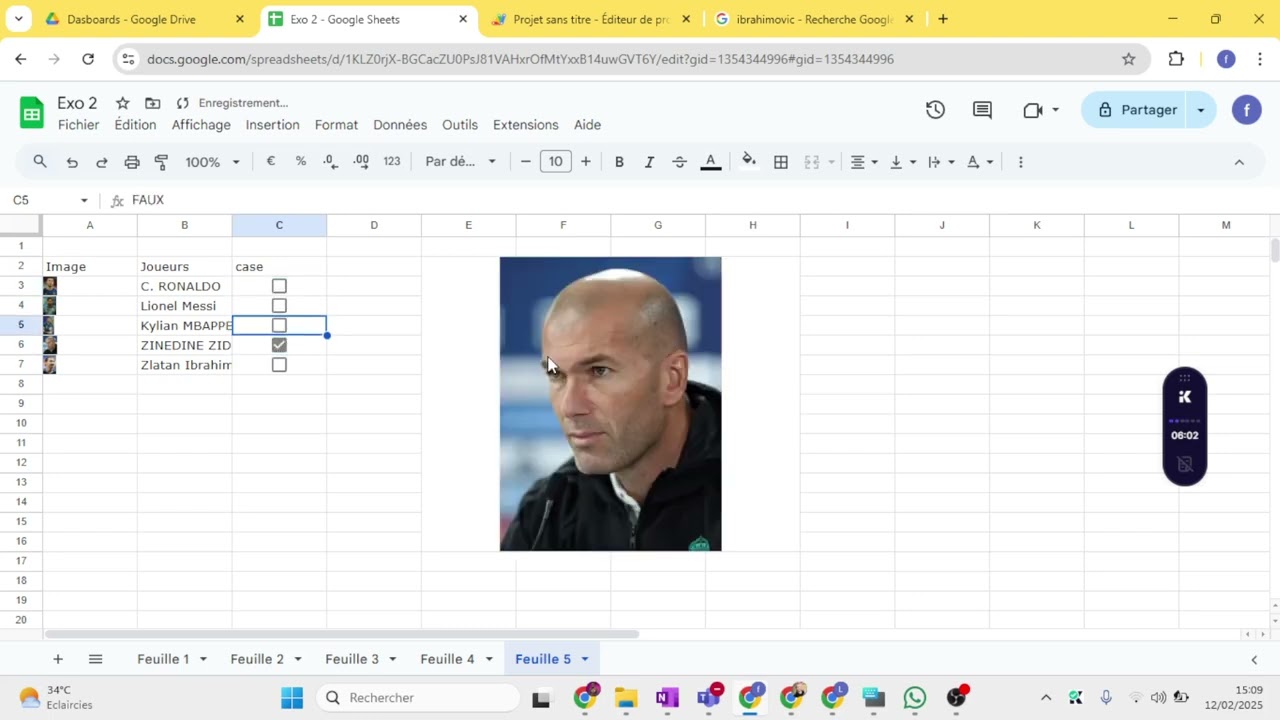Click the search menus magnifier icon
This screenshot has height=720, width=1280.
click(40, 162)
